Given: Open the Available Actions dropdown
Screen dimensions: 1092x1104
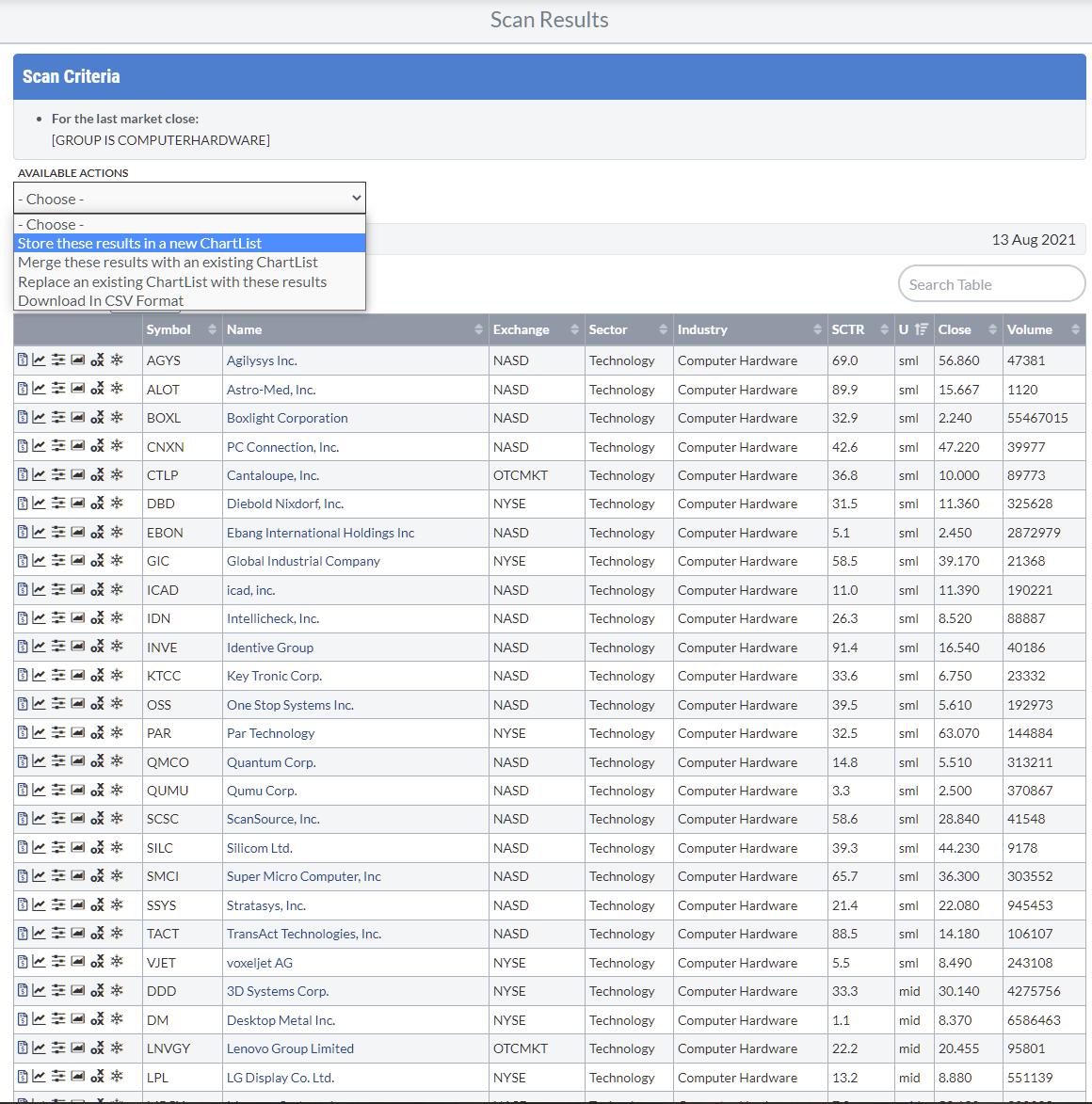Looking at the screenshot, I should click(189, 199).
